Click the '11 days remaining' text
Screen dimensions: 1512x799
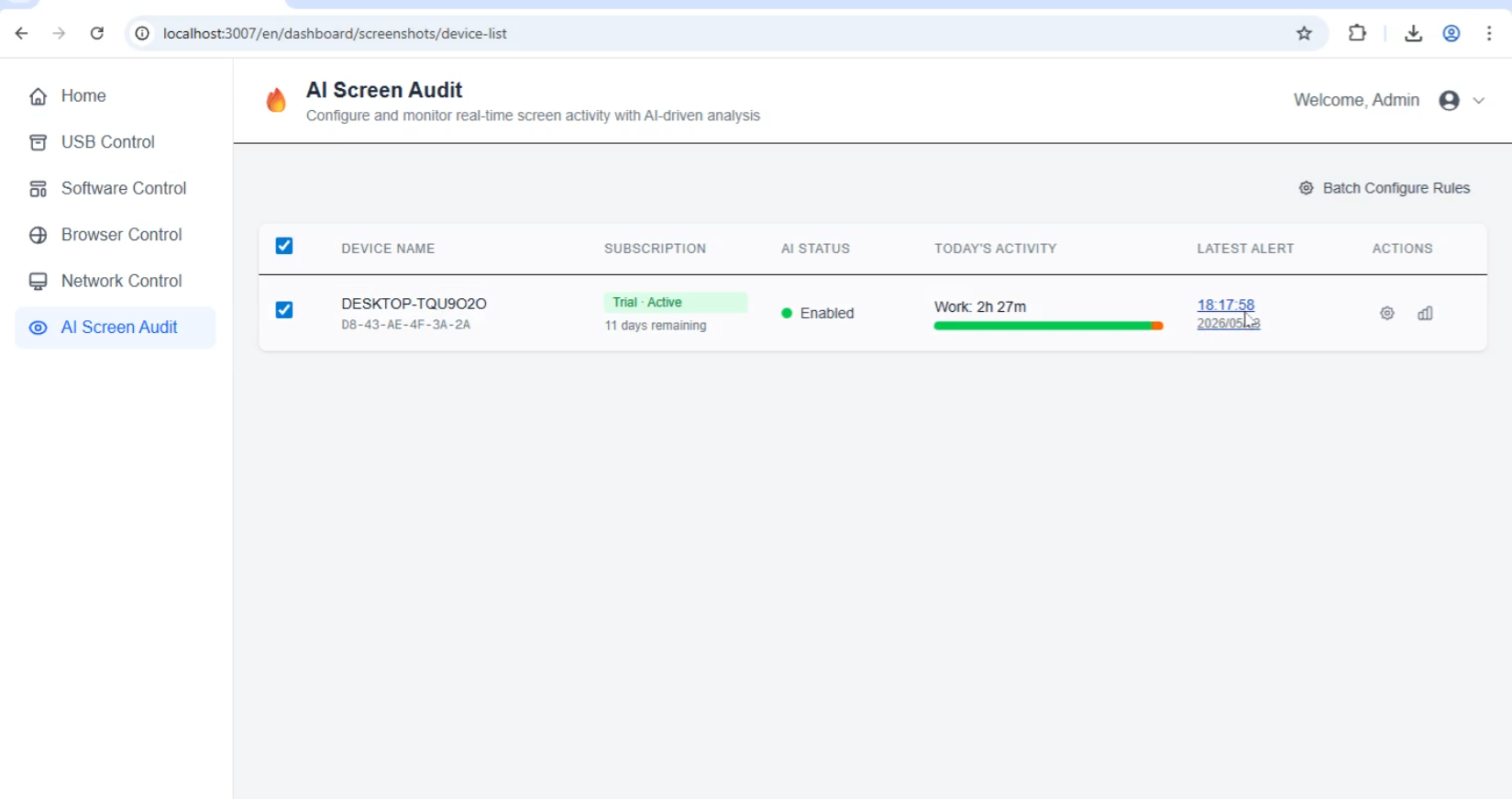(656, 326)
